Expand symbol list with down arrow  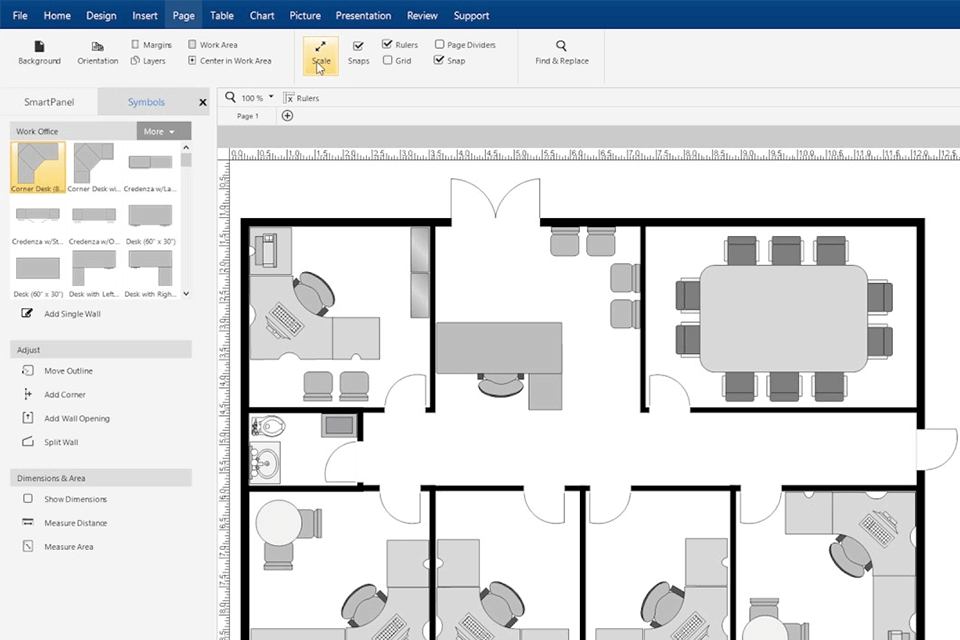pos(186,294)
